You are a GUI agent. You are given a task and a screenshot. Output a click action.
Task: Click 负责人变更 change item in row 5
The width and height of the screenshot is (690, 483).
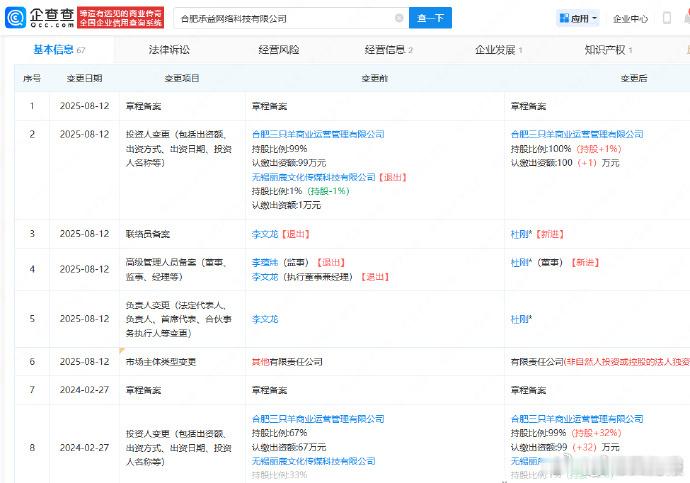[178, 319]
